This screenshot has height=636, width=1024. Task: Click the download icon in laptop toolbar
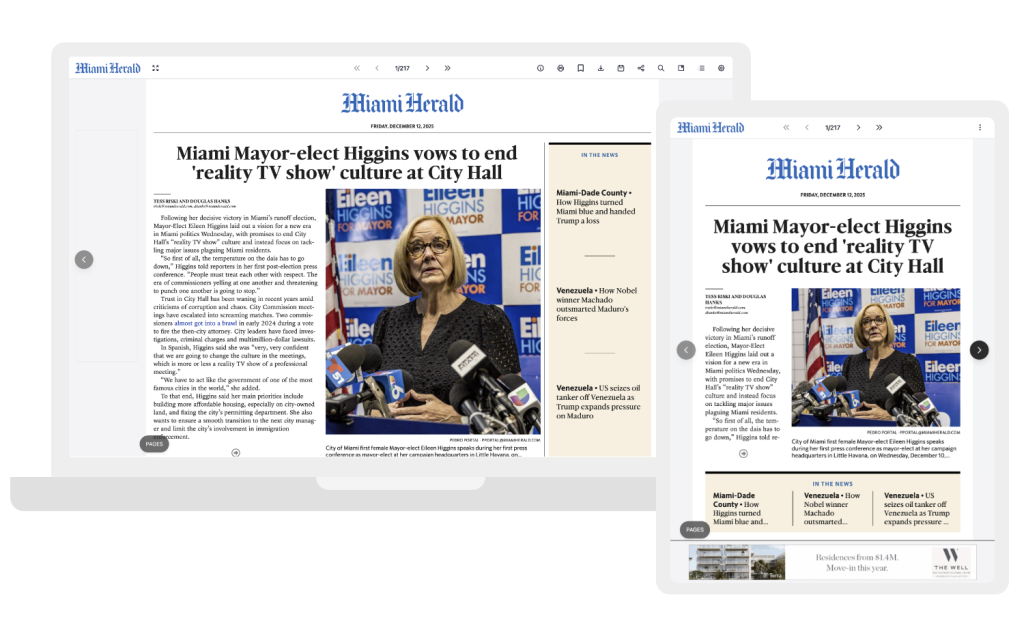(600, 68)
